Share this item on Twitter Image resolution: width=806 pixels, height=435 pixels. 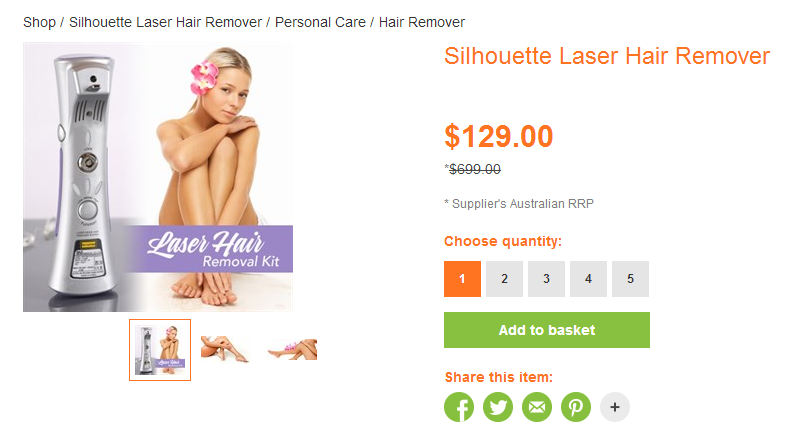(x=498, y=407)
